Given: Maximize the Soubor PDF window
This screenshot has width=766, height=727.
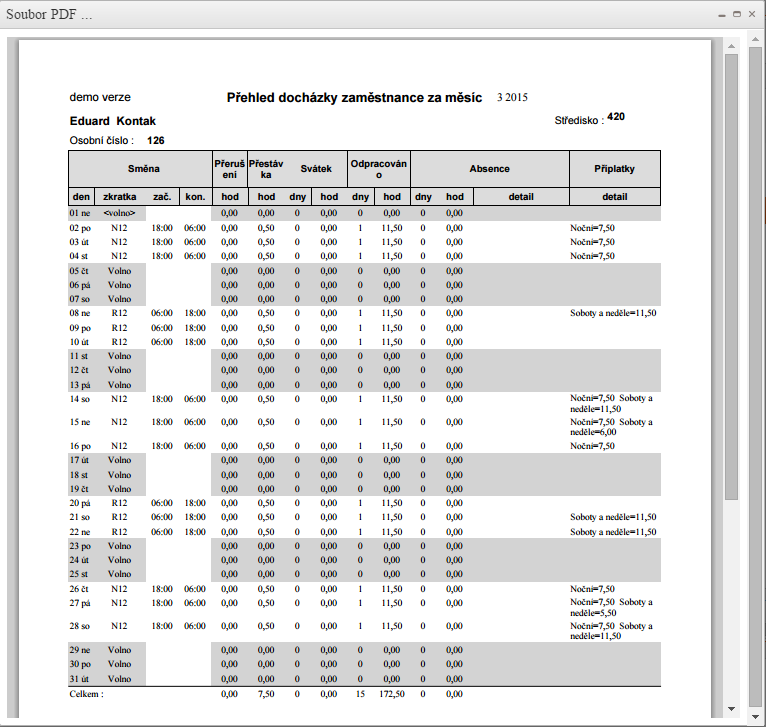Looking at the screenshot, I should coord(737,15).
